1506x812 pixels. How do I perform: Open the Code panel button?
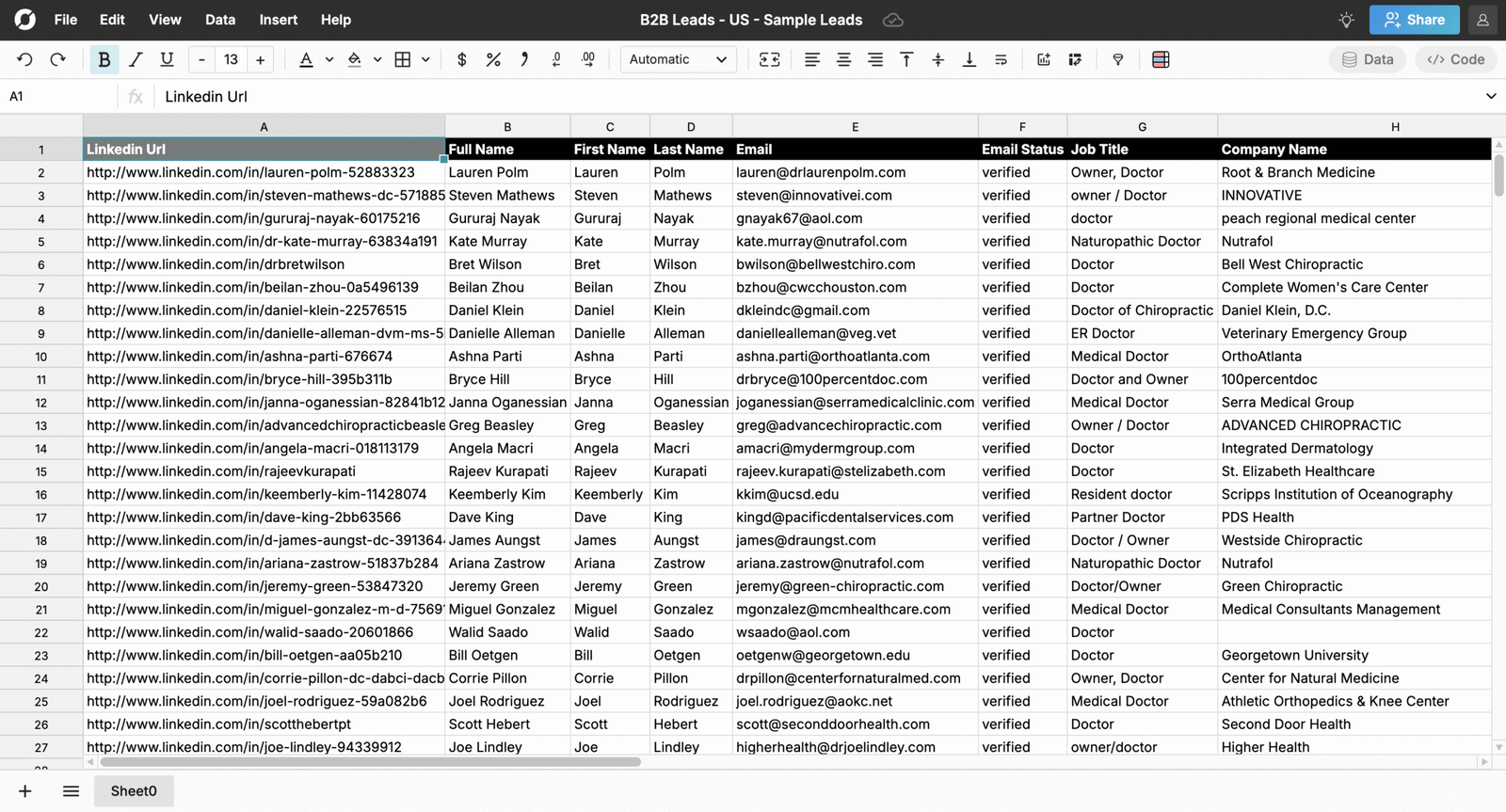click(x=1455, y=59)
